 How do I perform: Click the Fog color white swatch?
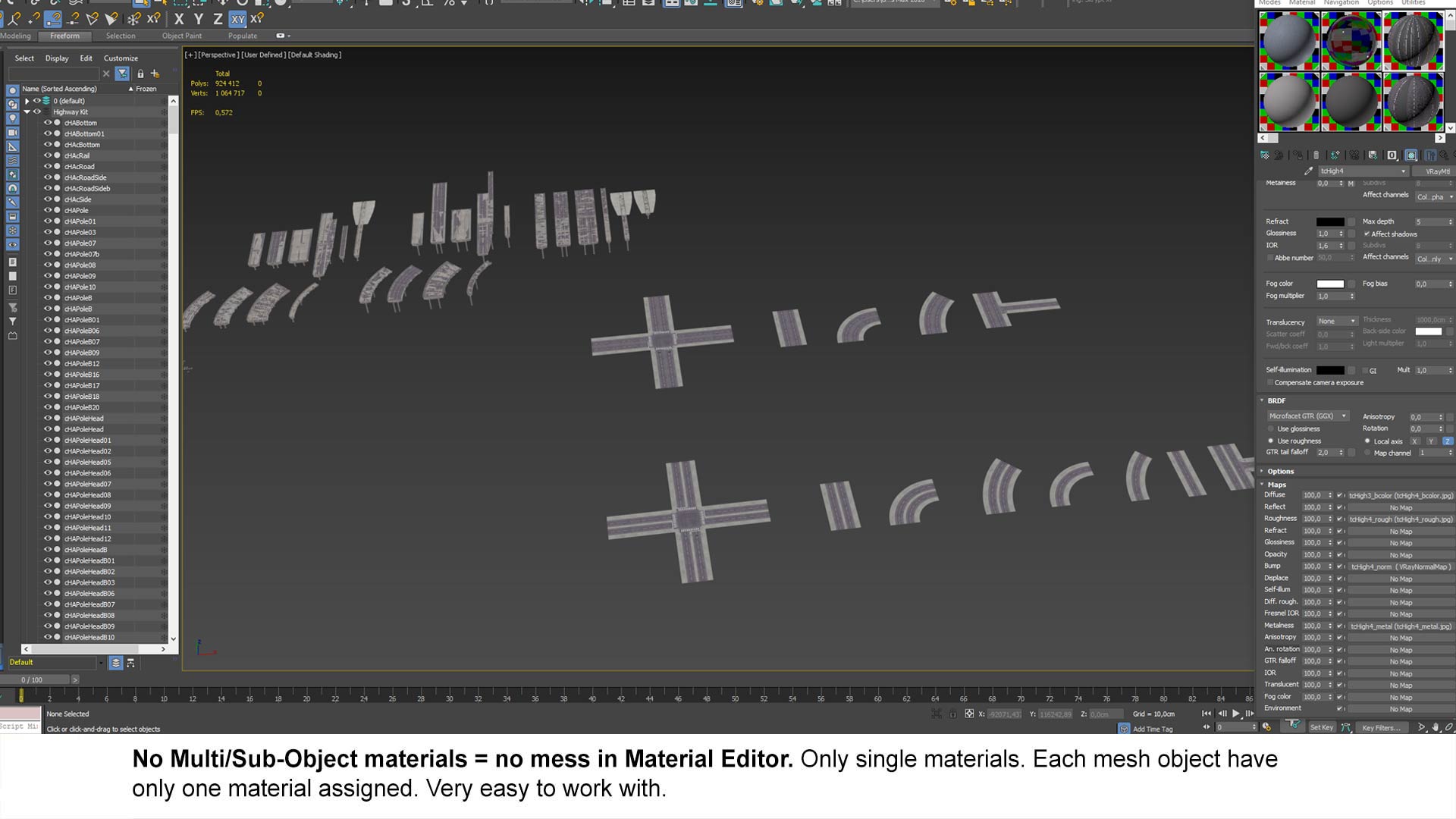click(x=1329, y=284)
